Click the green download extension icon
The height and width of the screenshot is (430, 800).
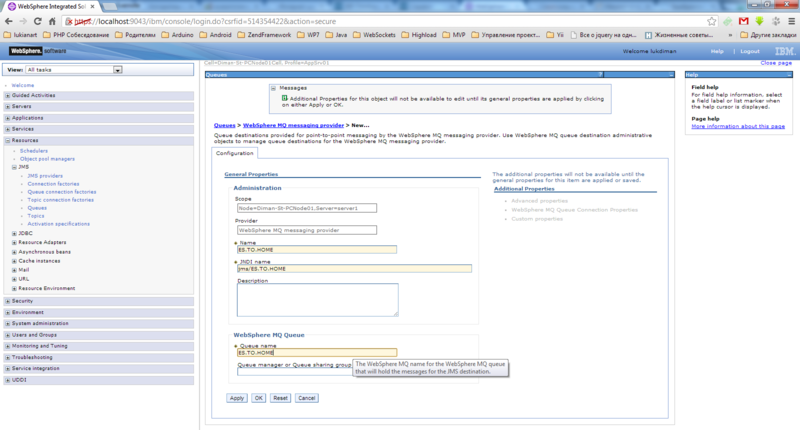[x=760, y=21]
